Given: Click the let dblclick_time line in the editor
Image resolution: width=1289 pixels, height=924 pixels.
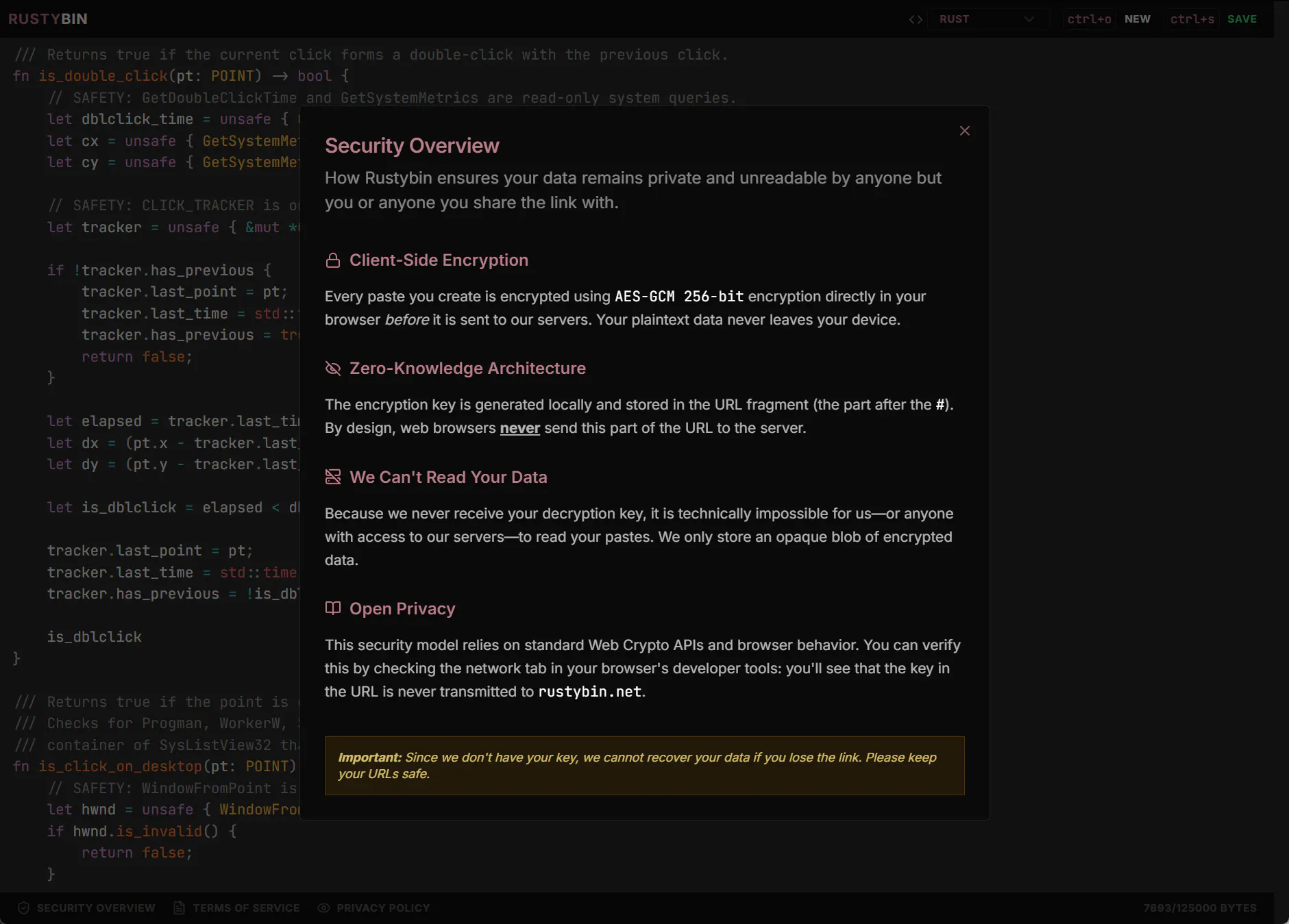Looking at the screenshot, I should [173, 119].
